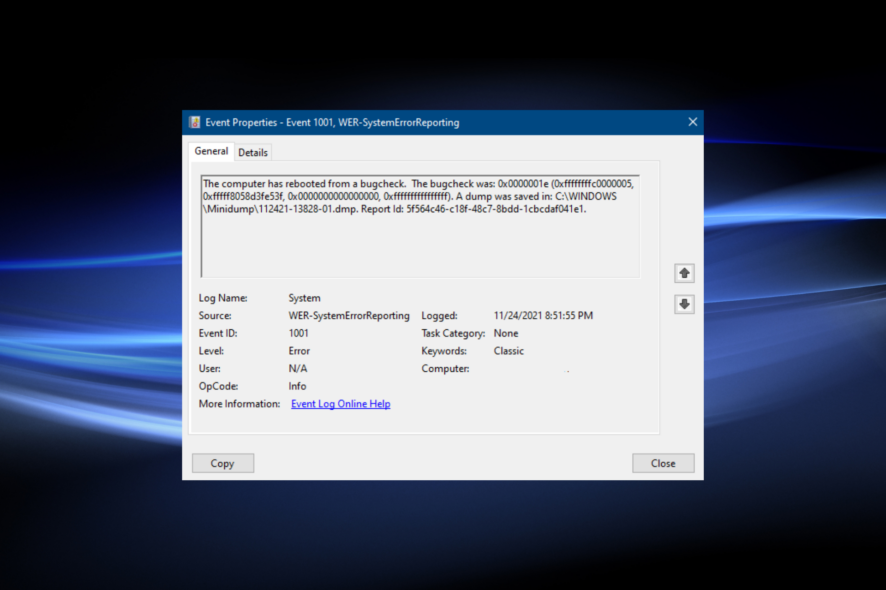The height and width of the screenshot is (590, 886).
Task: Switch to the Details tab
Action: click(x=253, y=153)
